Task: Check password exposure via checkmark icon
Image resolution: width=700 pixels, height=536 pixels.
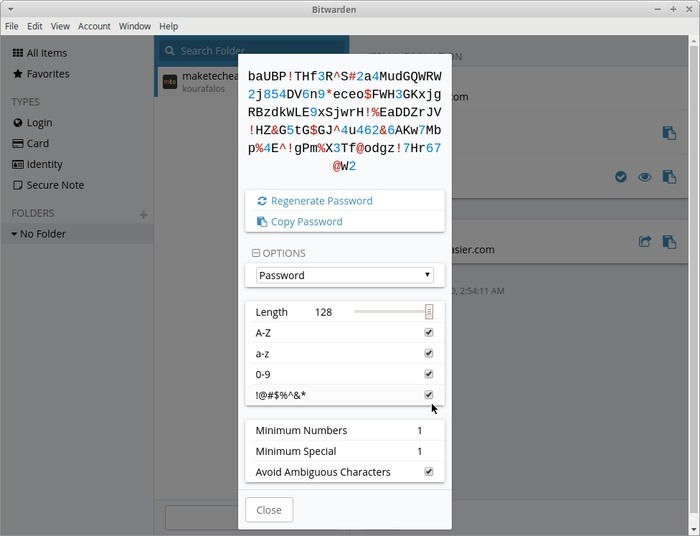Action: pyautogui.click(x=621, y=177)
